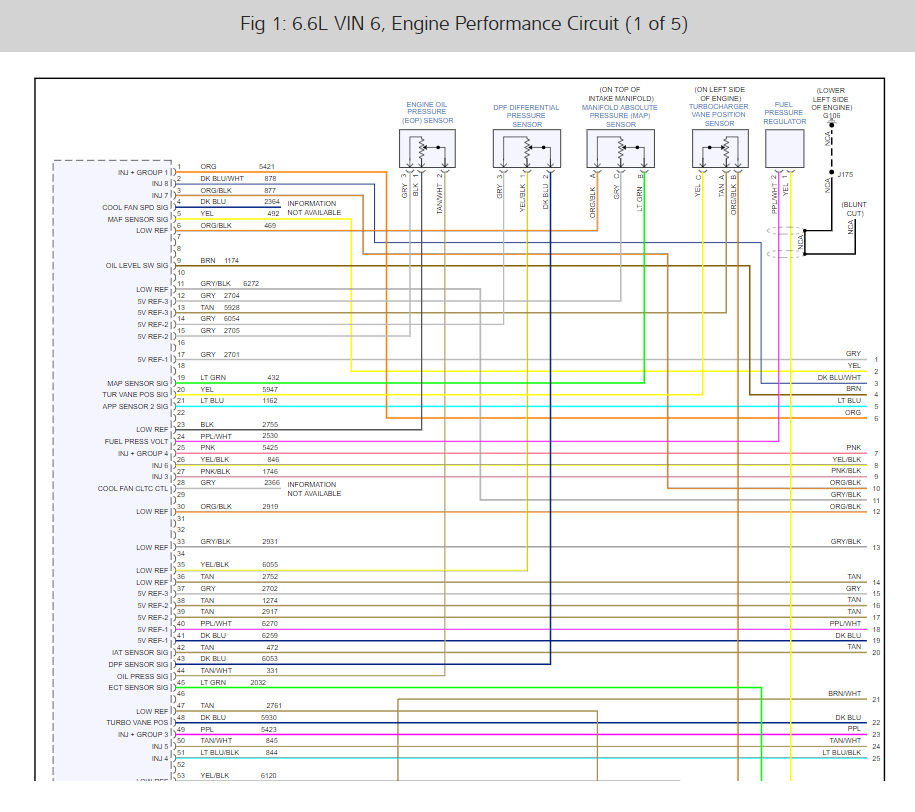Screen dimensions: 915x812
Task: Click circuit number 6120 on the YEL/BLK wire
Action: click(x=269, y=776)
